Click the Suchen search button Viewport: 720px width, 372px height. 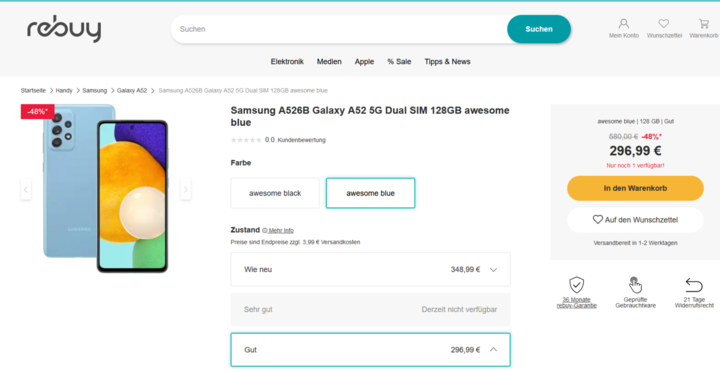click(x=539, y=29)
